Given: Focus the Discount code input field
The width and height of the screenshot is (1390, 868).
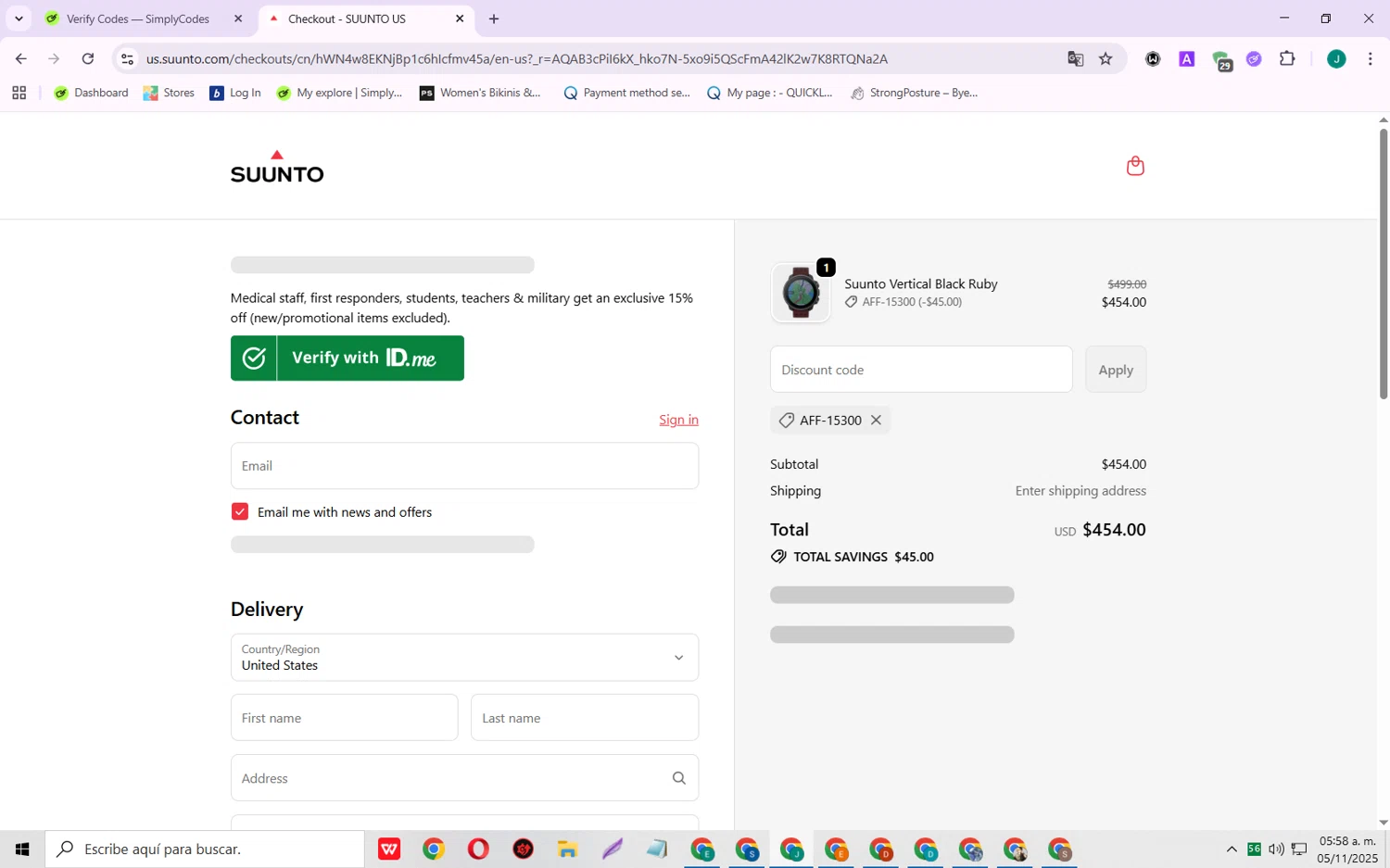Looking at the screenshot, I should 921,370.
